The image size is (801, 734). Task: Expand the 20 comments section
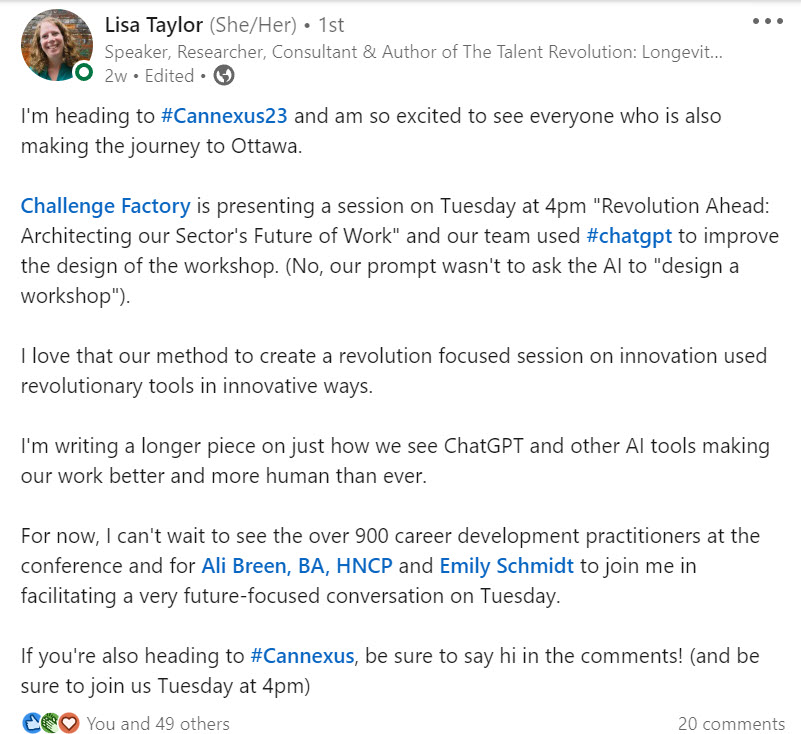[730, 723]
